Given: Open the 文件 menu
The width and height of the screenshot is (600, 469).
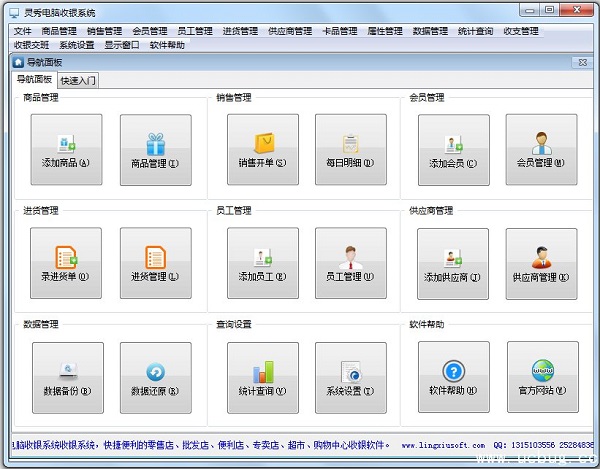Looking at the screenshot, I should pos(22,31).
